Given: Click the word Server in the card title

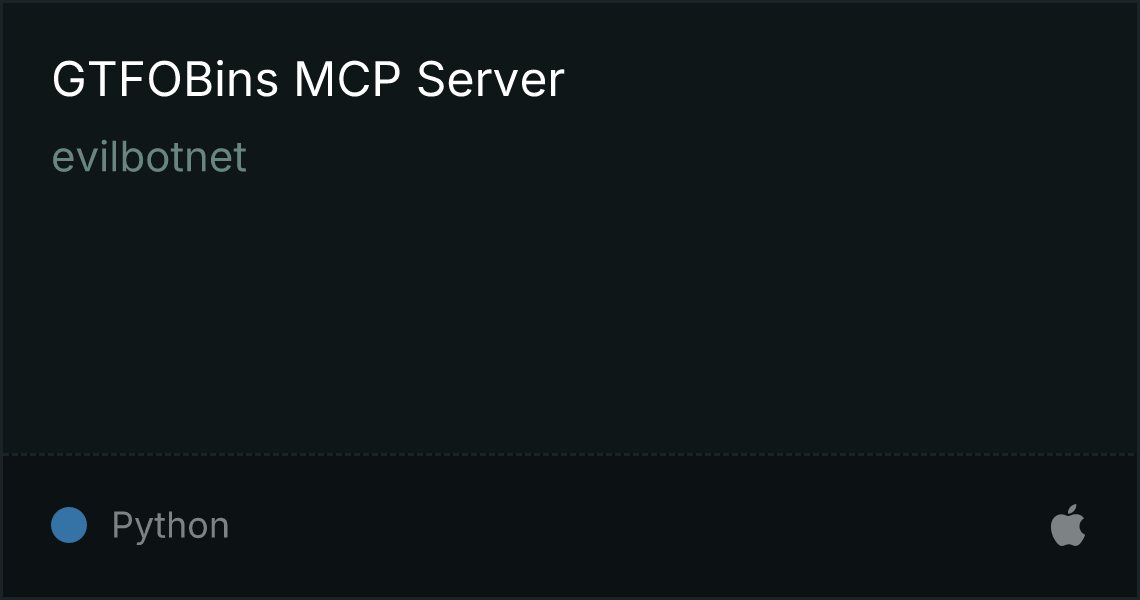Looking at the screenshot, I should tap(491, 79).
